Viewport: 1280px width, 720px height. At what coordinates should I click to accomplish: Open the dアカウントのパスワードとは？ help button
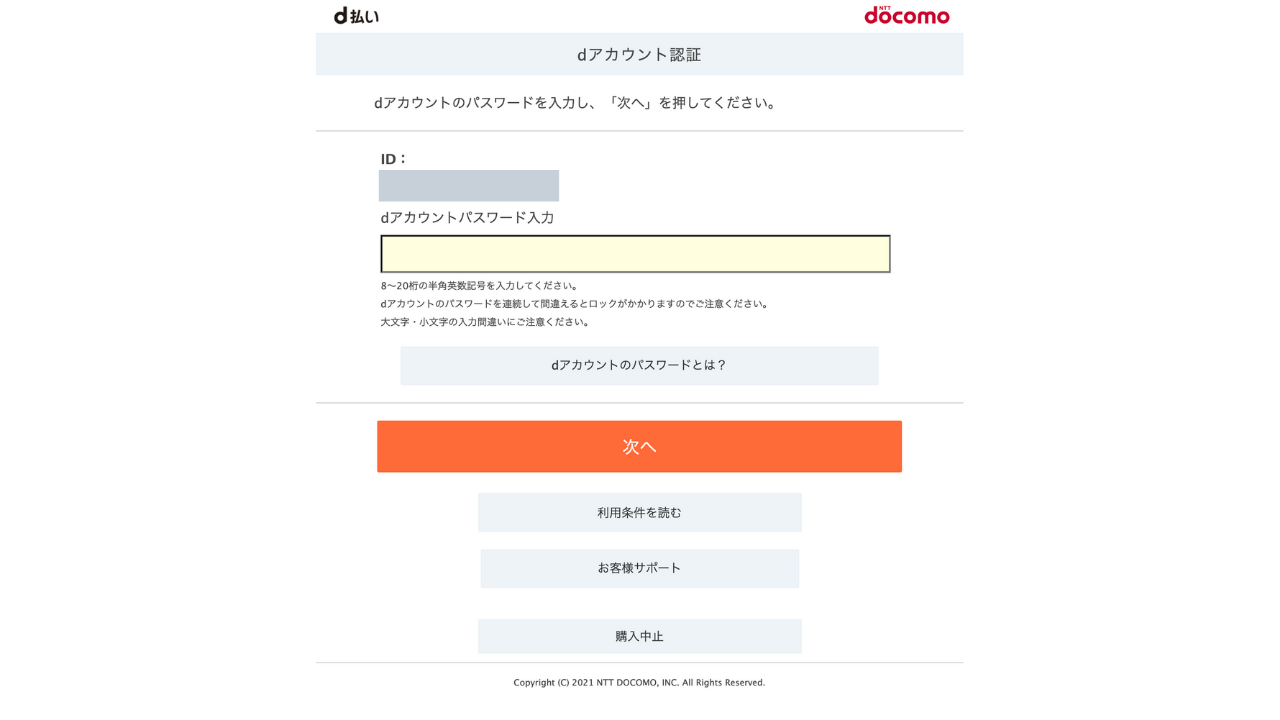point(639,366)
